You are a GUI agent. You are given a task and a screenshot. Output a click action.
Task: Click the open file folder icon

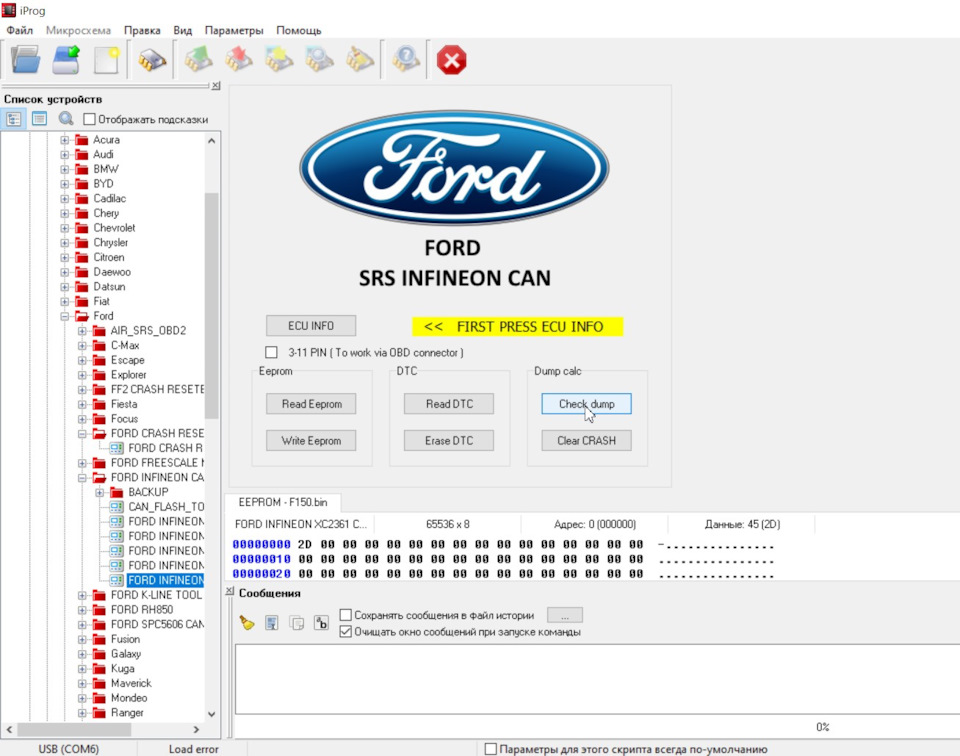[x=26, y=60]
